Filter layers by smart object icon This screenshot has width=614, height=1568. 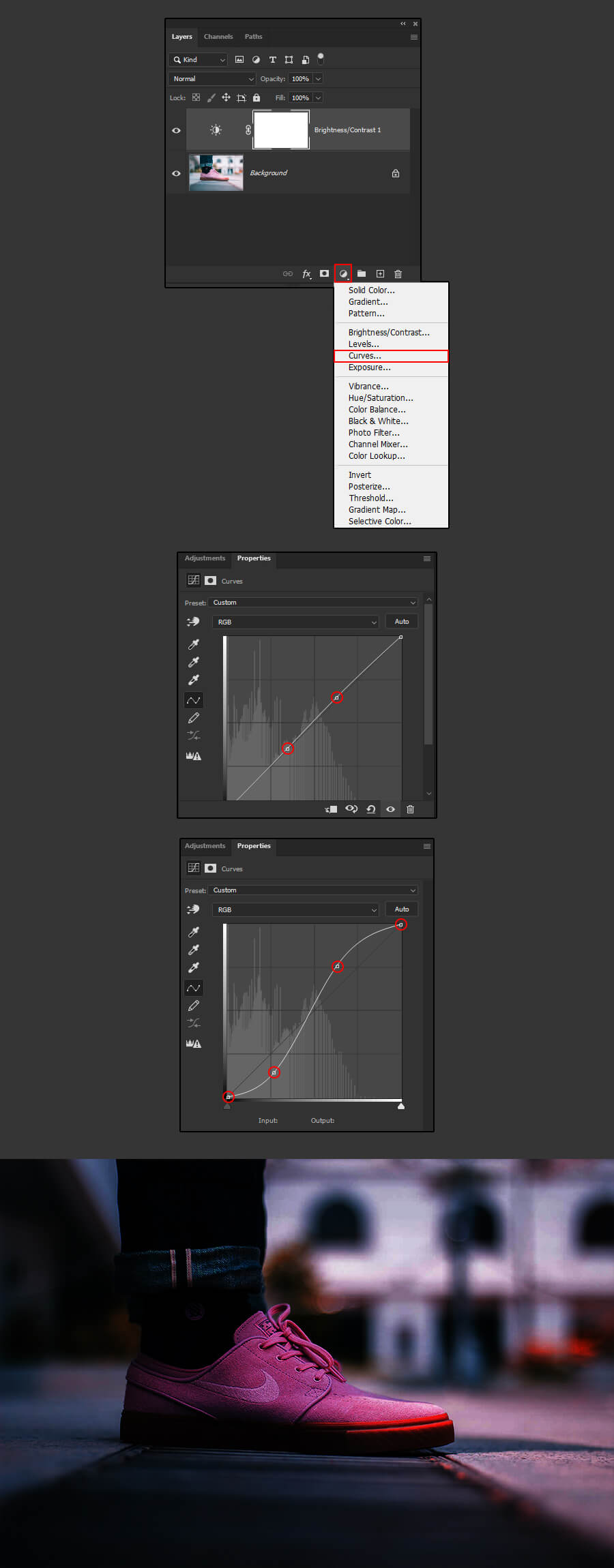point(306,60)
